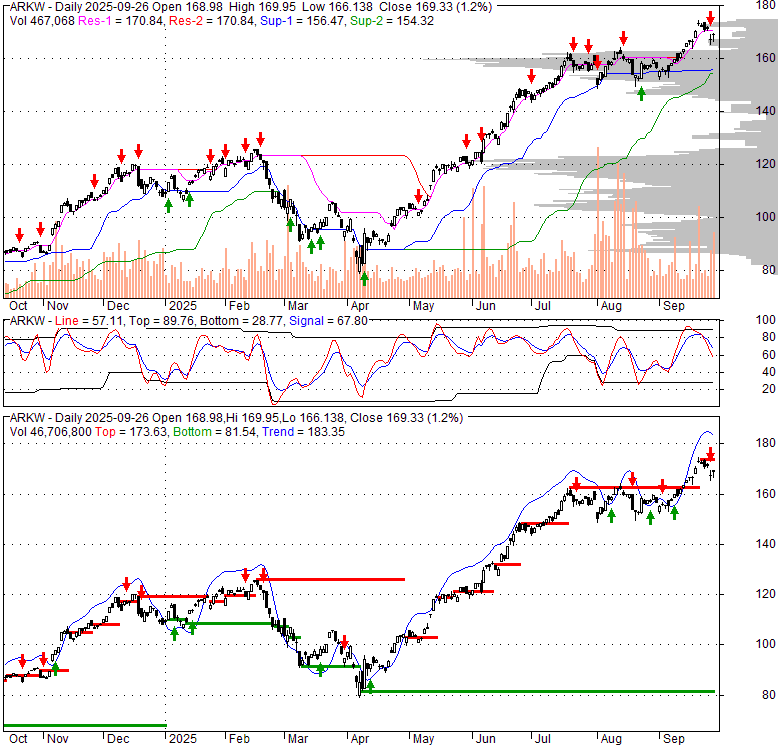The image size is (780, 745).
Task: Click the 80 price label on top chart
Action: pos(769,270)
